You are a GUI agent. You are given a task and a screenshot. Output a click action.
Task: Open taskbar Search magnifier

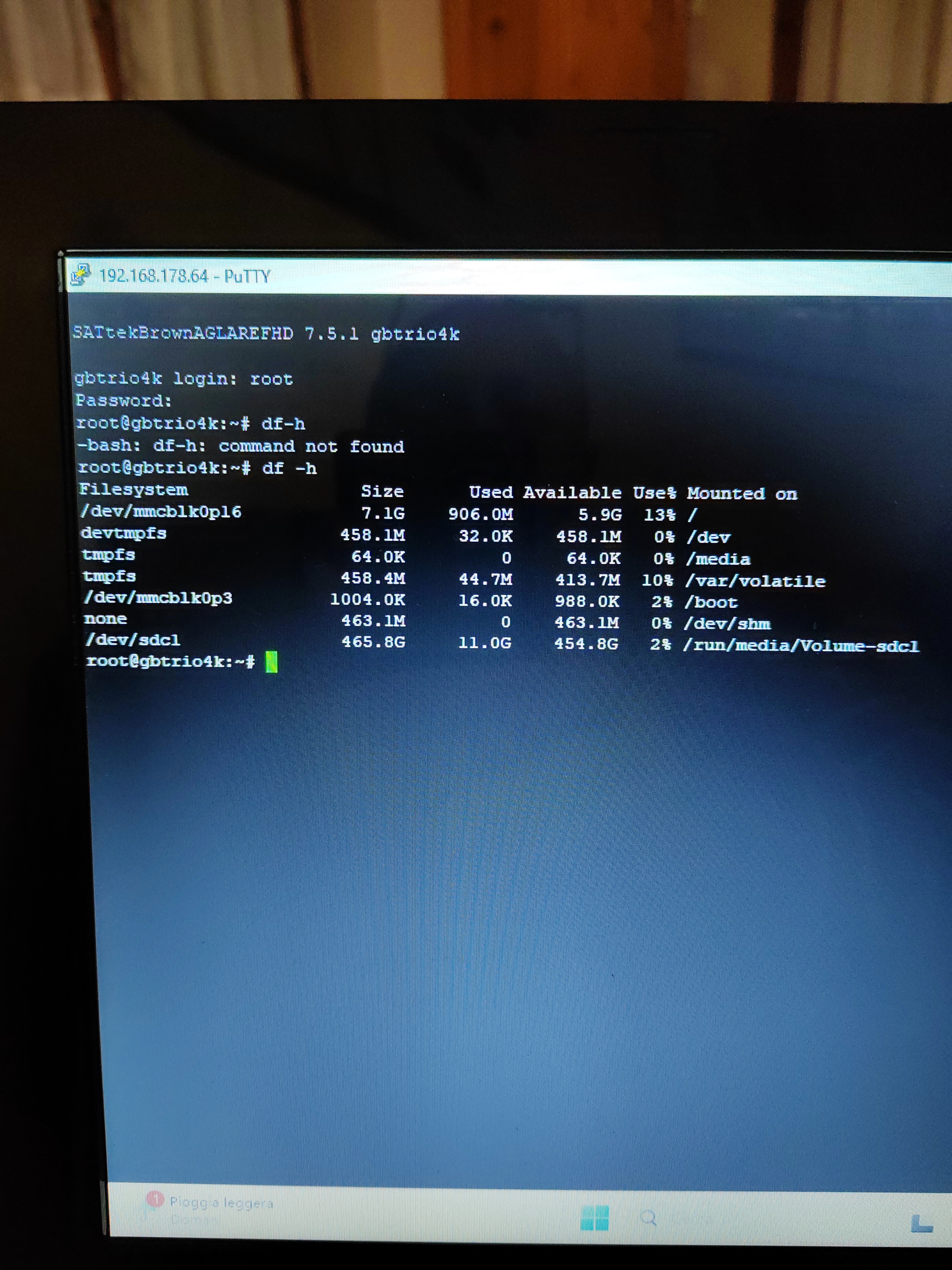click(648, 1217)
